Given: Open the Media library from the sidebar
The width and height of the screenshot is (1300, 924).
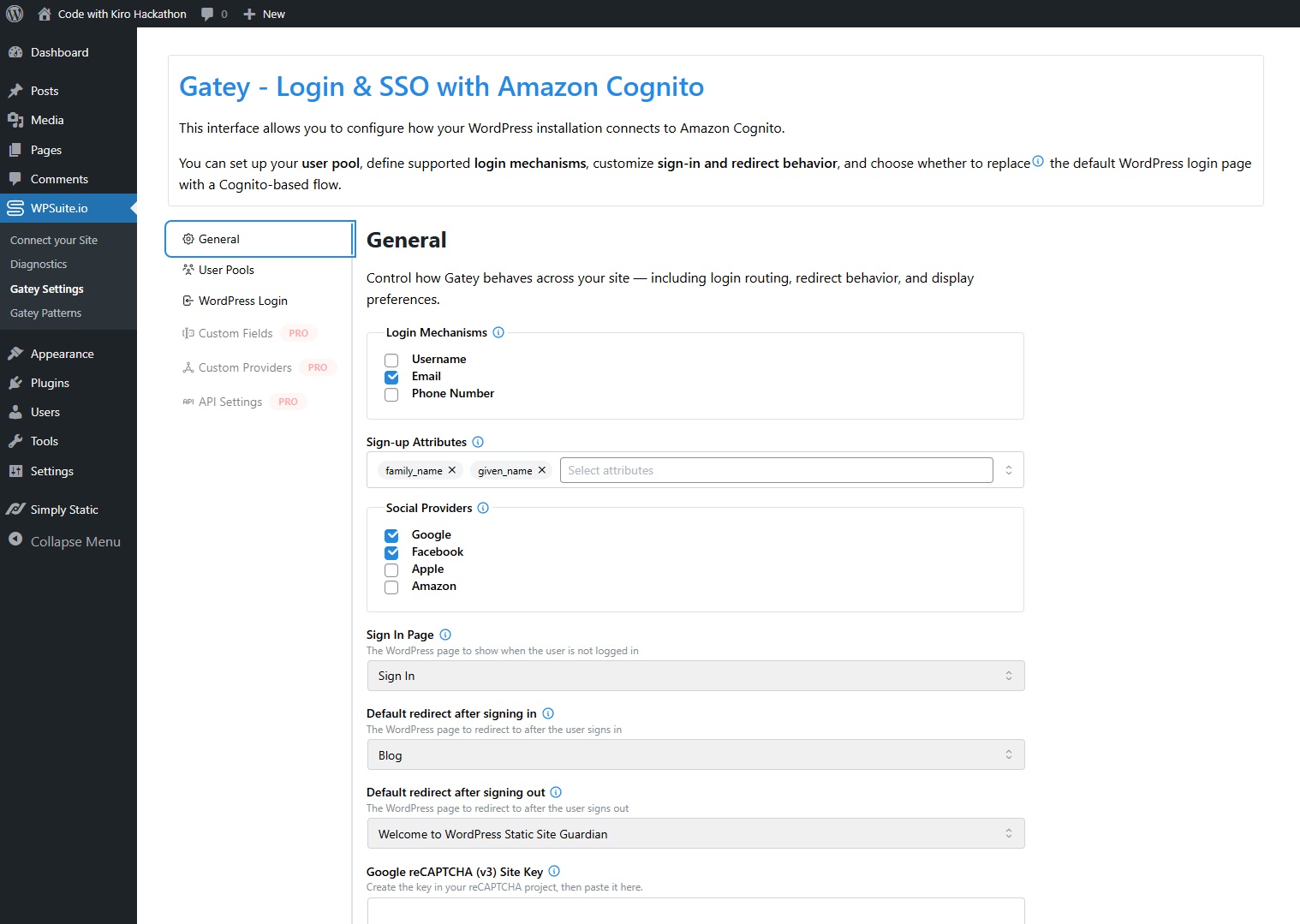Looking at the screenshot, I should pyautogui.click(x=17, y=120).
